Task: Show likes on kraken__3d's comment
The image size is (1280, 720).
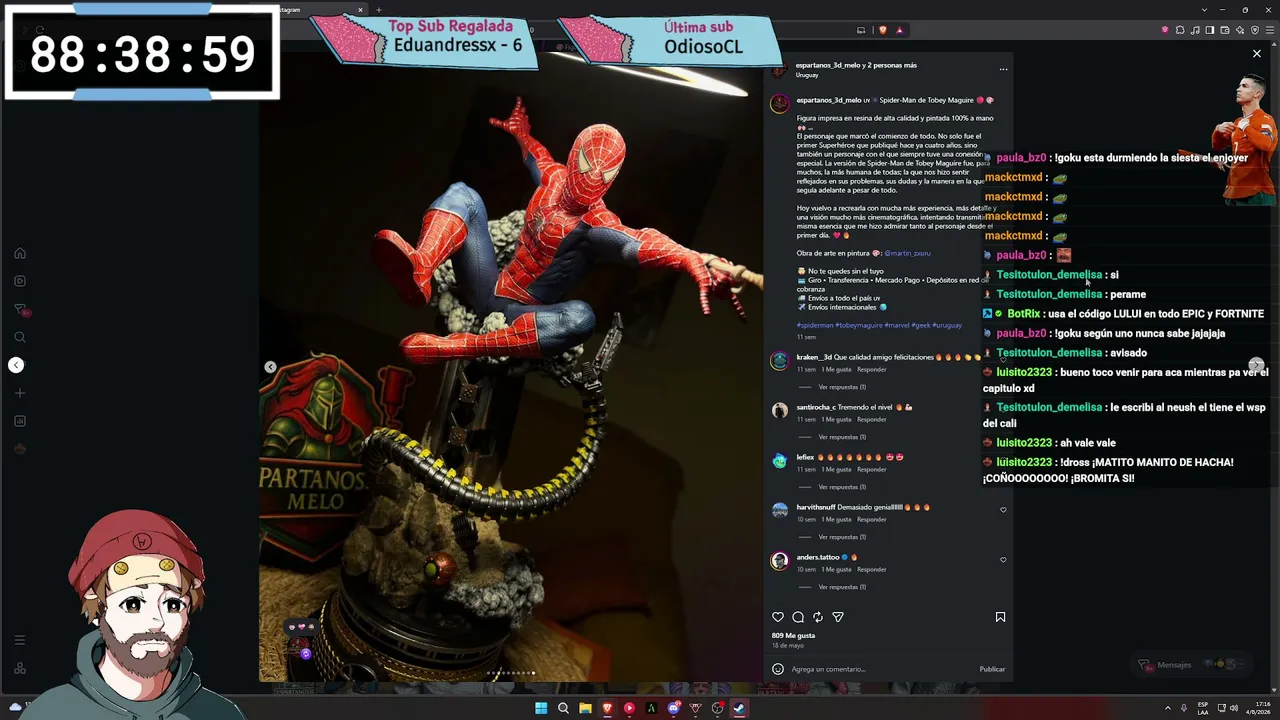Action: (836, 369)
